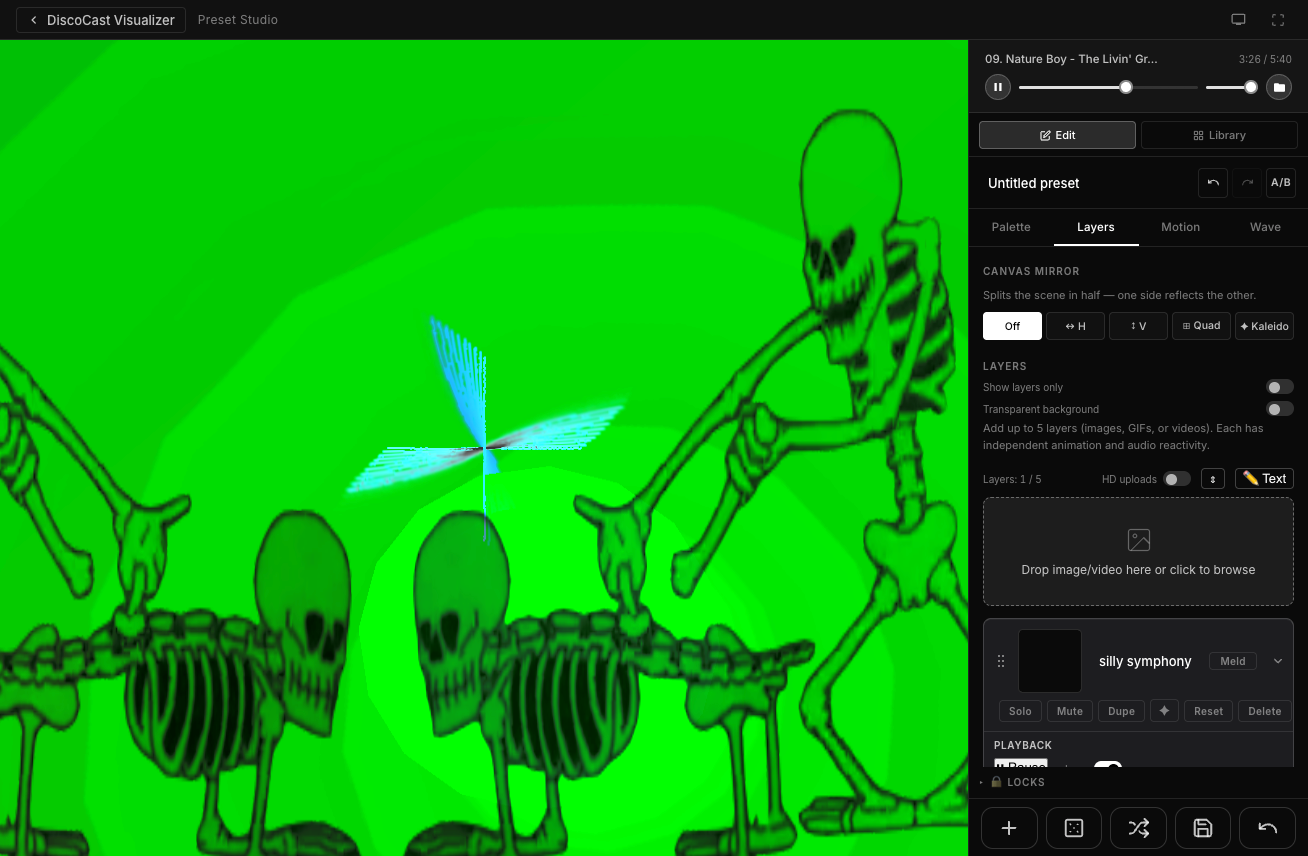Grab the silly symphony drag handle
The width and height of the screenshot is (1308, 856).
click(x=1001, y=661)
